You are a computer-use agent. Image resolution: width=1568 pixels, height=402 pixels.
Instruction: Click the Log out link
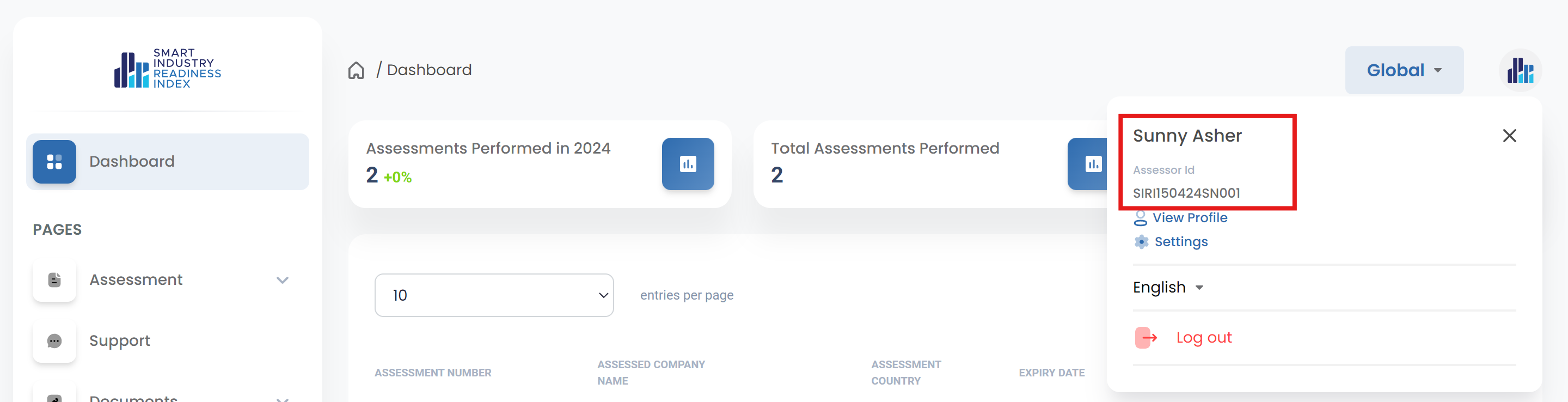click(1203, 337)
